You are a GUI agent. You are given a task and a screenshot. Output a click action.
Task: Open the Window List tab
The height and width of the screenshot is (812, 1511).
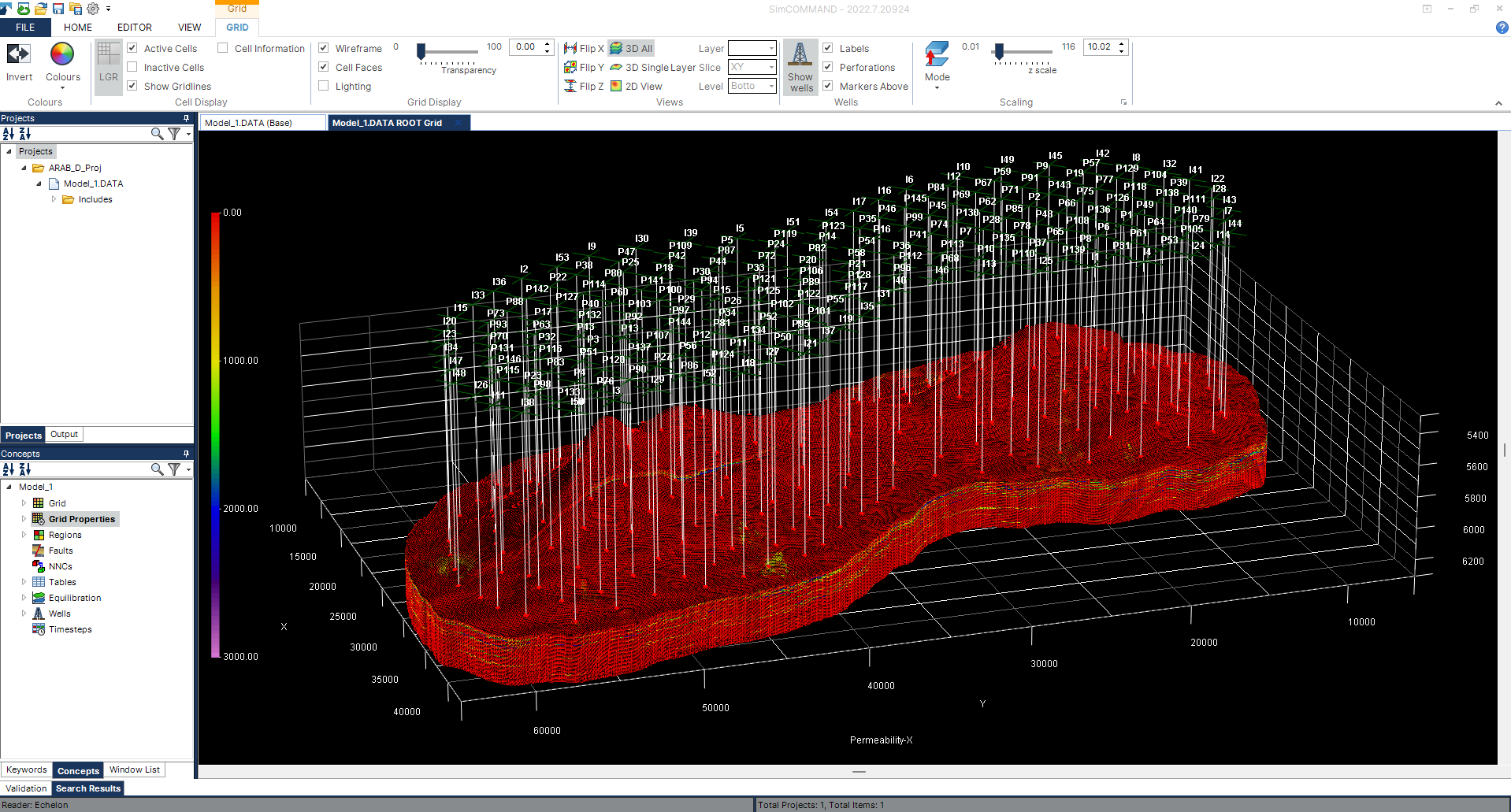point(134,770)
